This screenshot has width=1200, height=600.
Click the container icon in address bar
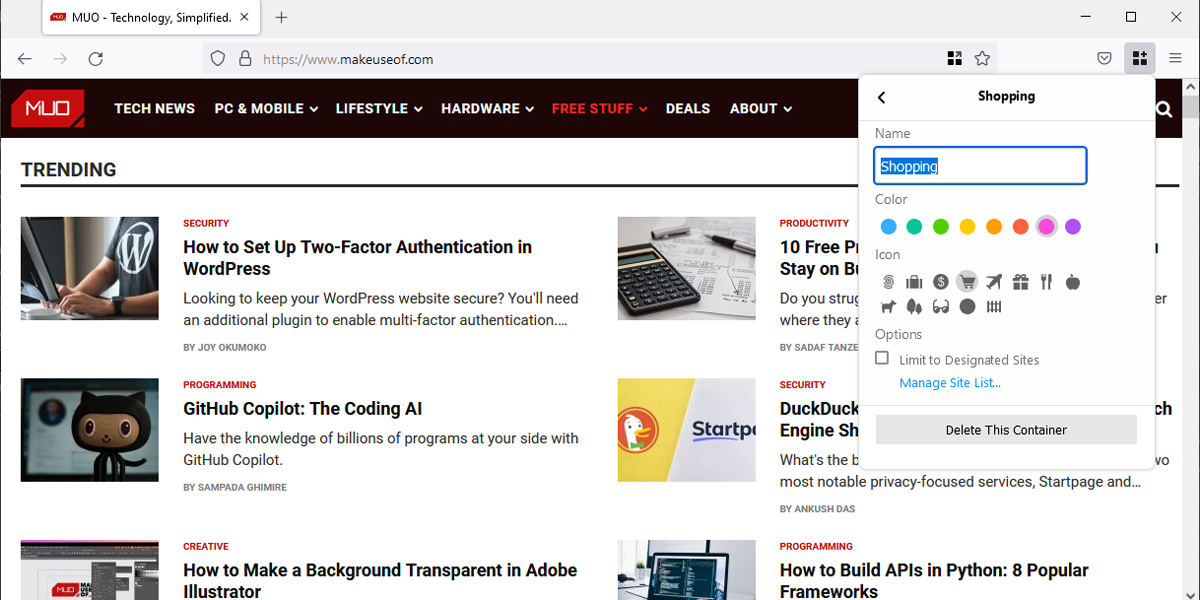pyautogui.click(x=954, y=59)
